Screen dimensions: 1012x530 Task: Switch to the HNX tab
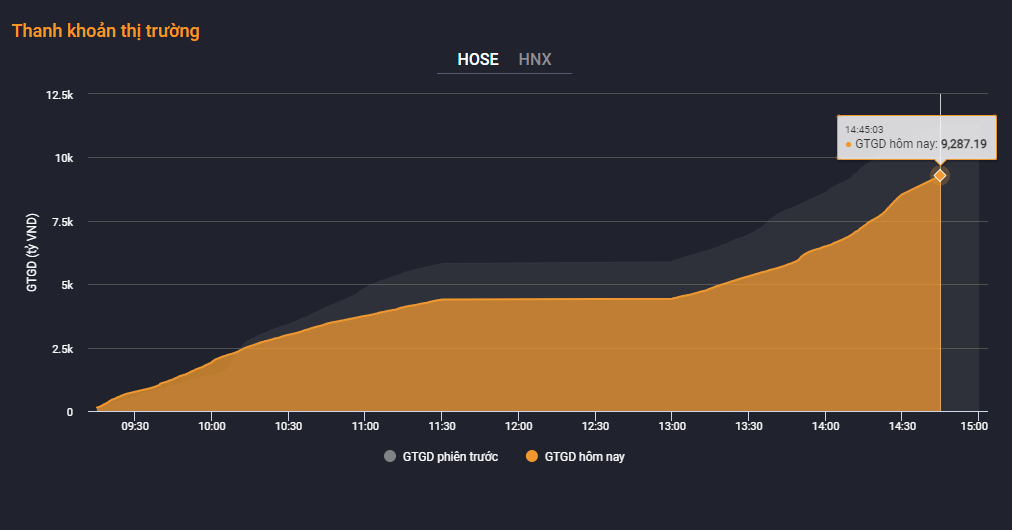click(535, 59)
